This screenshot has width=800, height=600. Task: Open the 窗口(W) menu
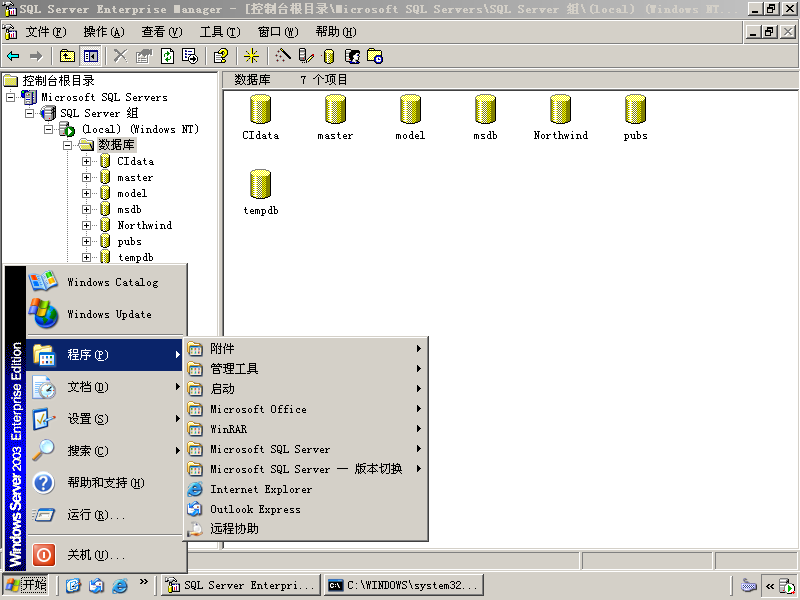(278, 32)
